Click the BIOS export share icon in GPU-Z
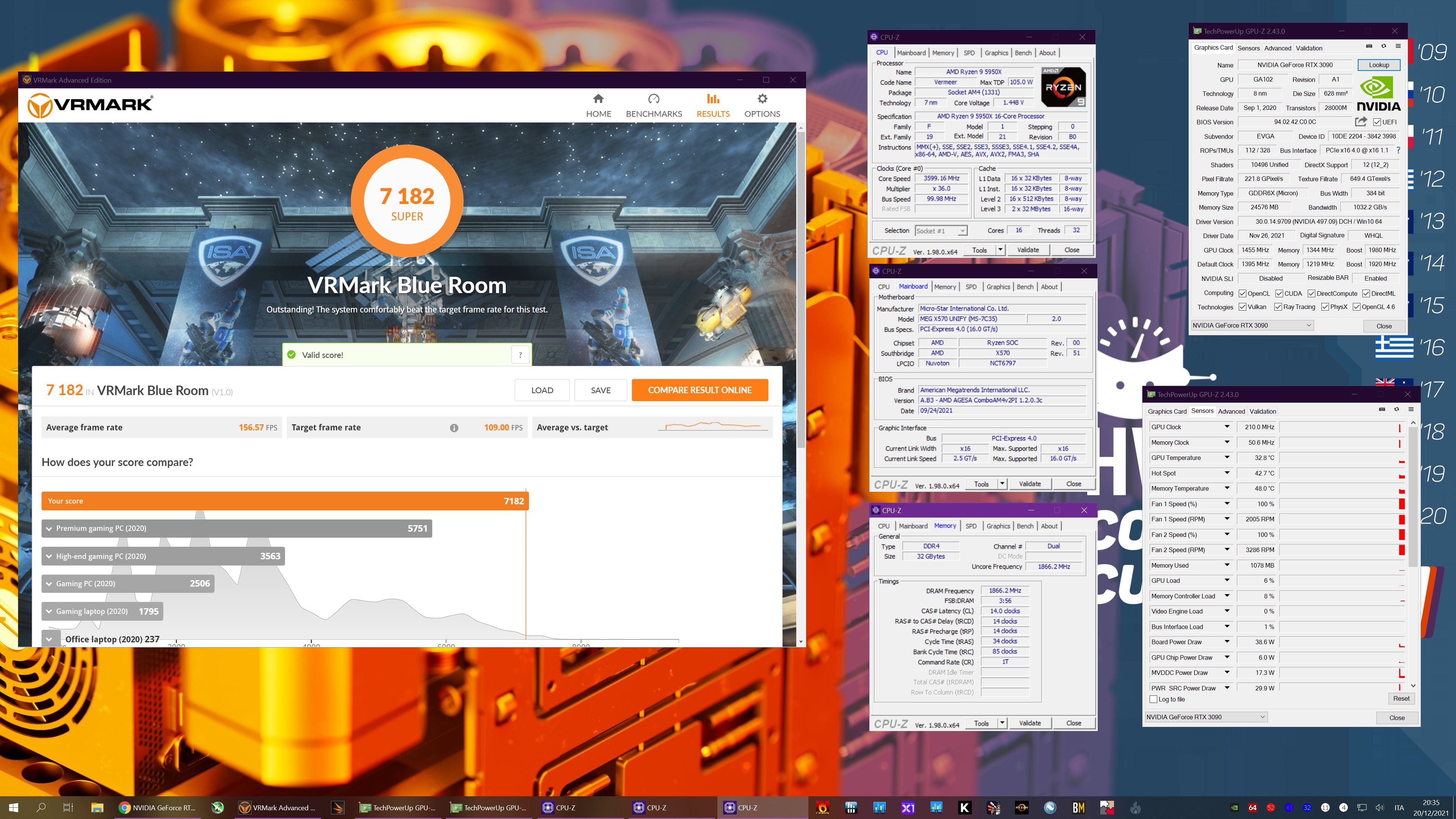Image resolution: width=1456 pixels, height=819 pixels. (x=1360, y=121)
